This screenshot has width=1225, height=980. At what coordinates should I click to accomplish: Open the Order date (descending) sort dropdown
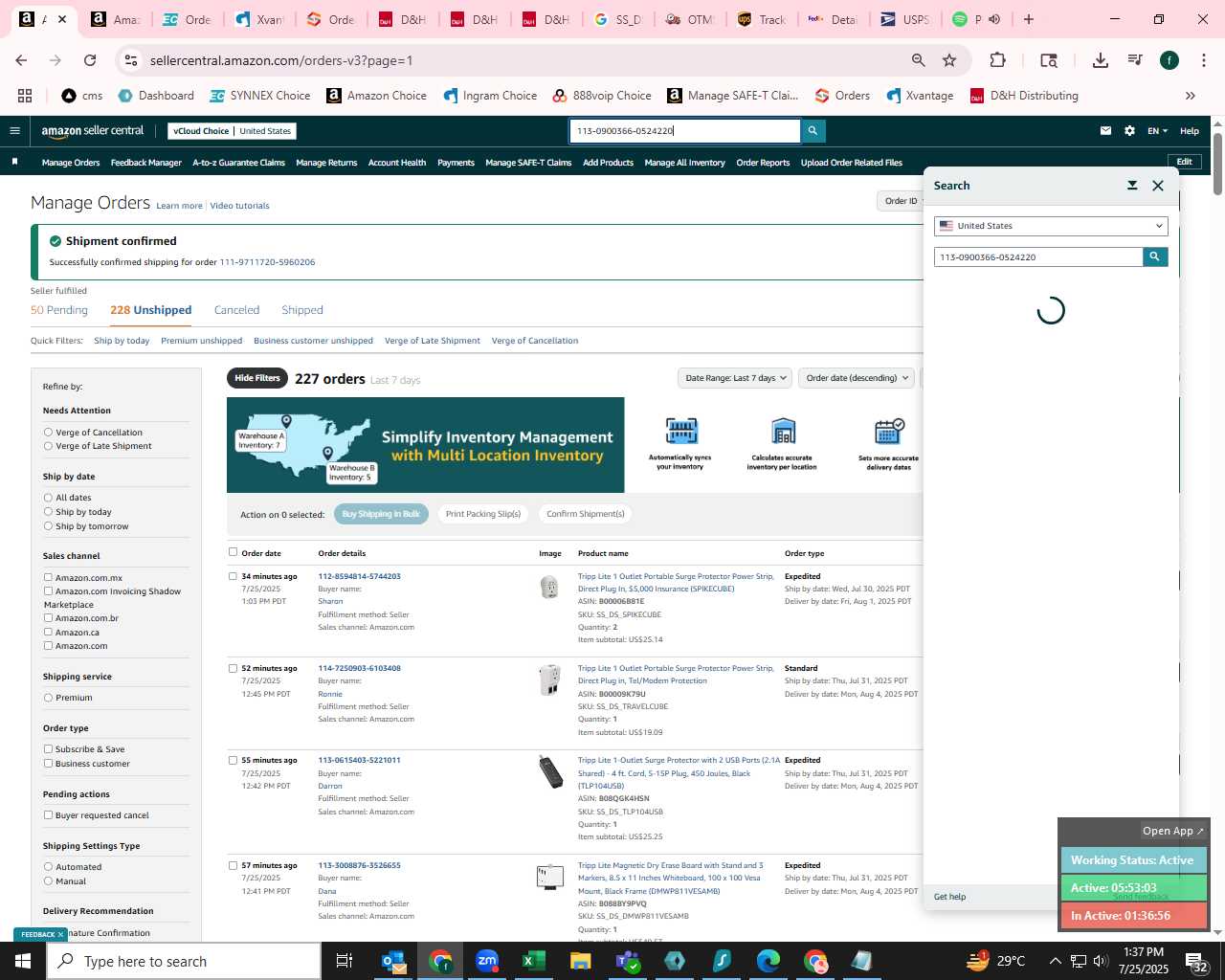point(857,378)
